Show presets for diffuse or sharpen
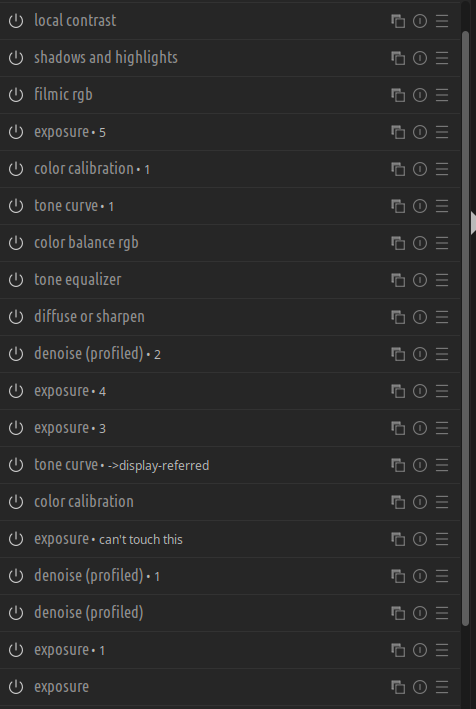Screen dimensions: 476x709 [442, 317]
